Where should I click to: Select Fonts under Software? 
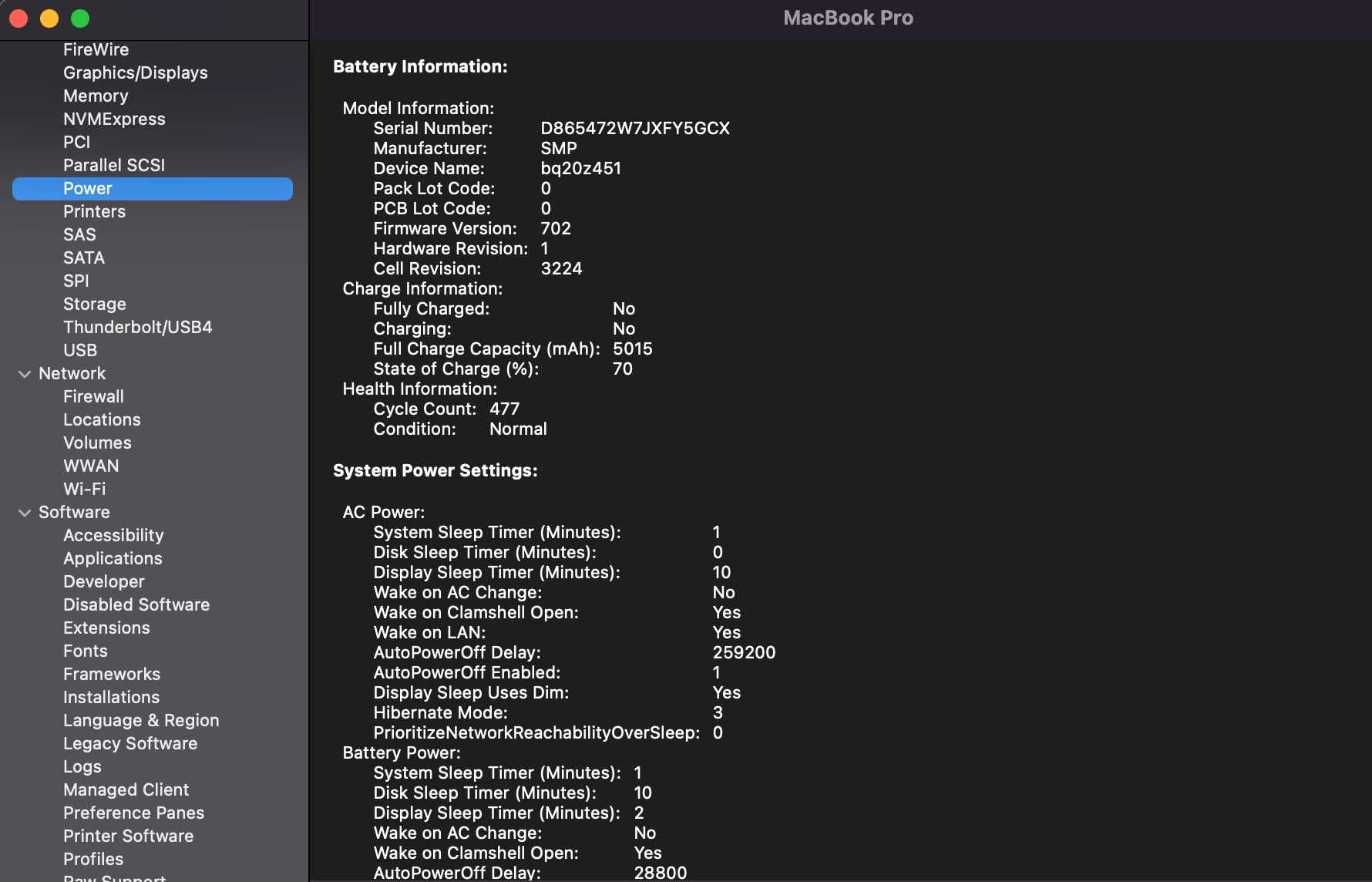[86, 651]
